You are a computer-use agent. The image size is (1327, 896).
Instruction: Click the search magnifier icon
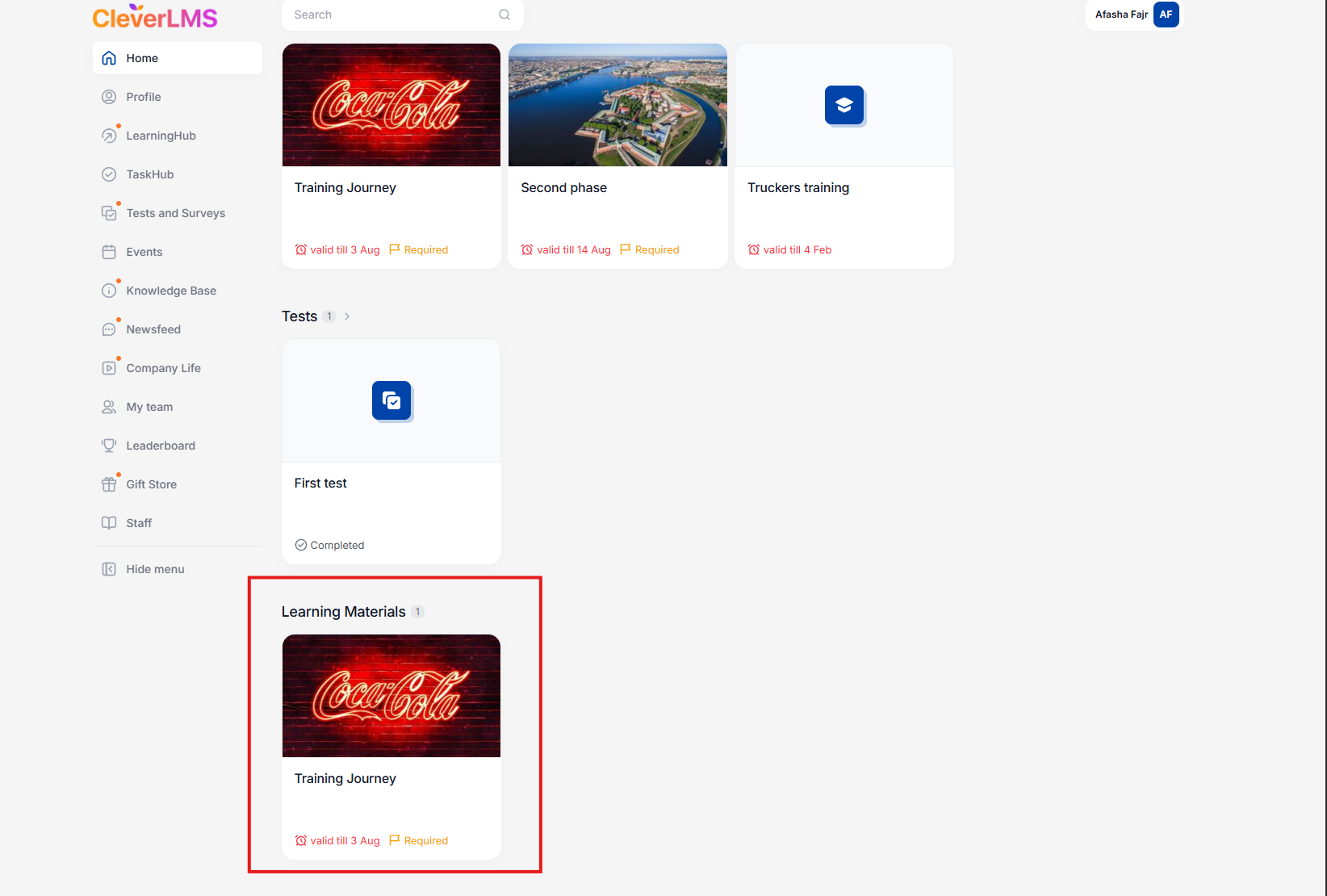(504, 15)
